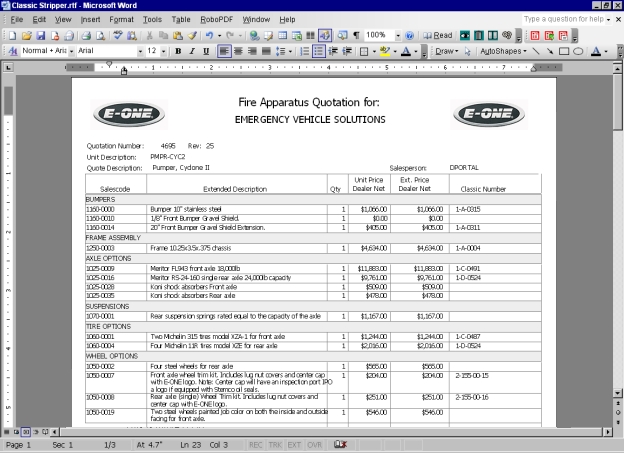This screenshot has height=453, width=624.
Task: Toggle Italic formatting
Action: coord(192,51)
